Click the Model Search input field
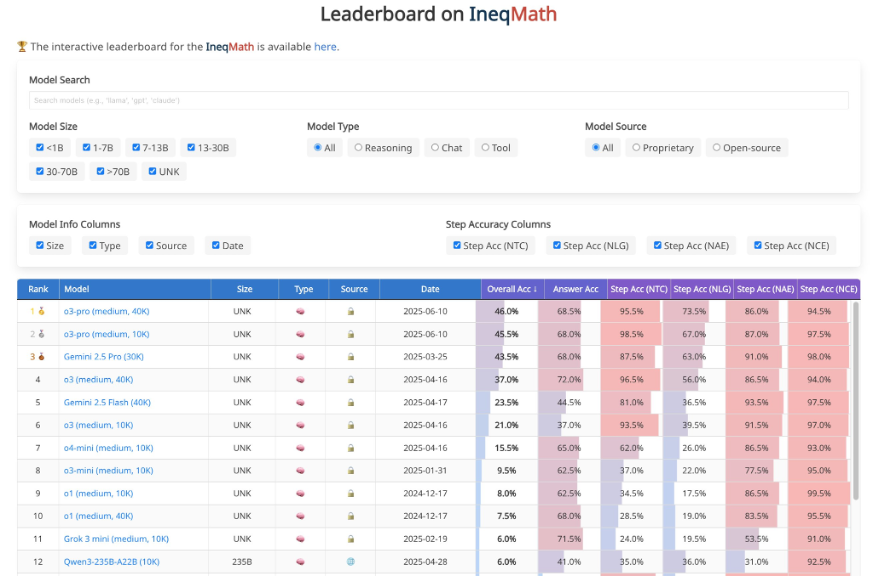Screen dimensions: 874x576 tap(439, 100)
